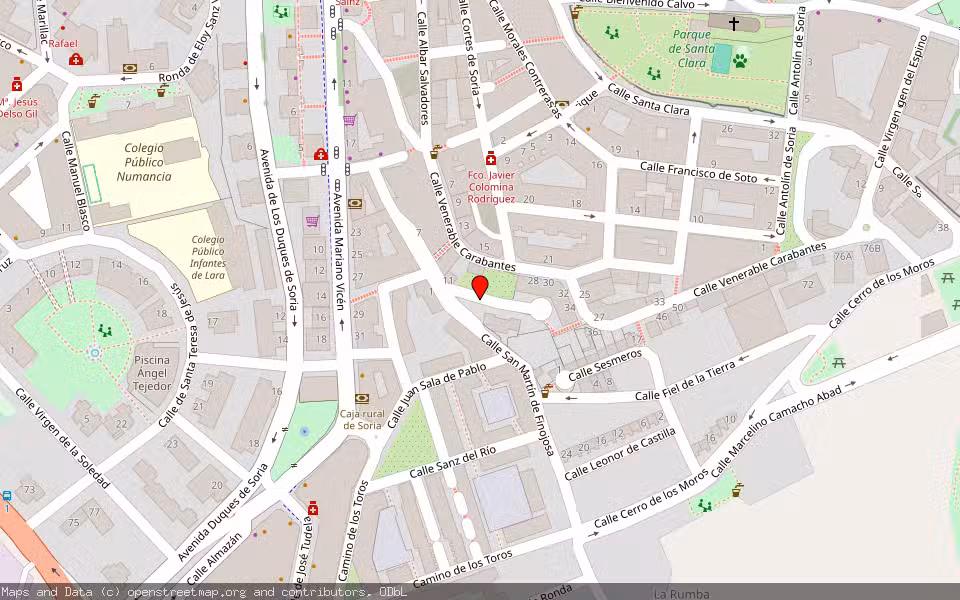Click the cup icon along Calle Venerable Carabantes

coord(437,153)
